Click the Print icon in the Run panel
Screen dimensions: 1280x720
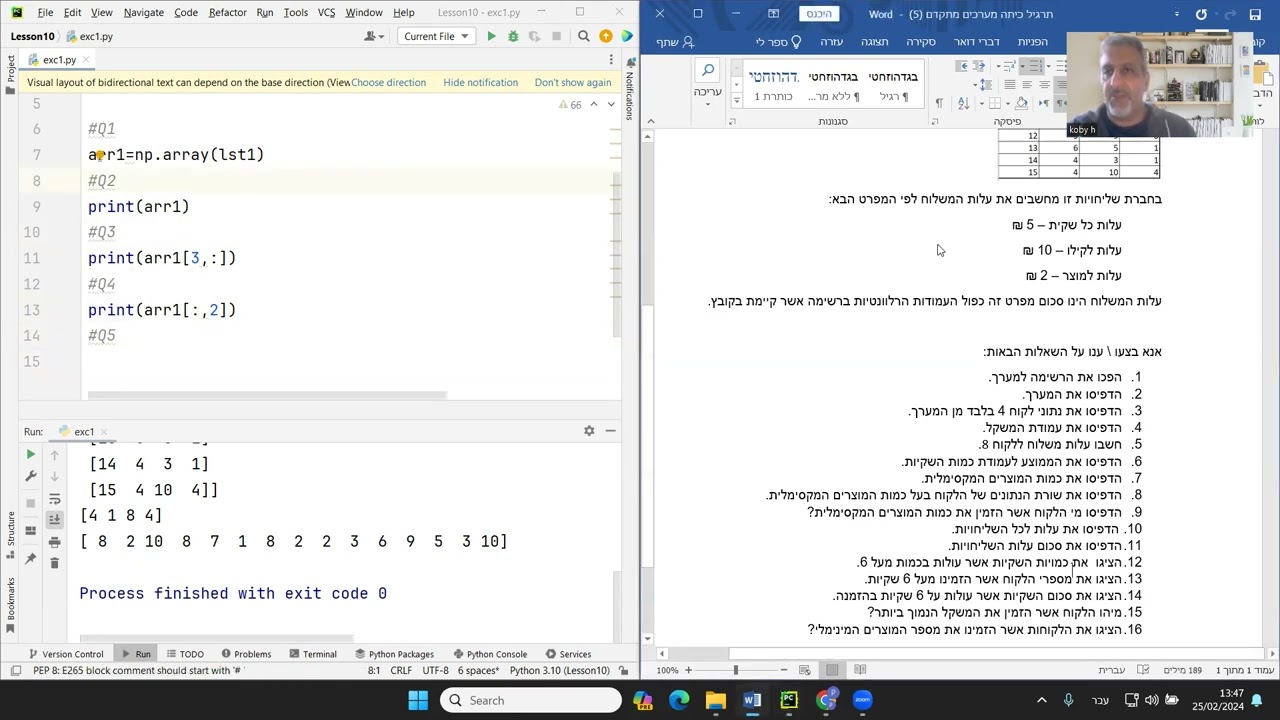(55, 542)
